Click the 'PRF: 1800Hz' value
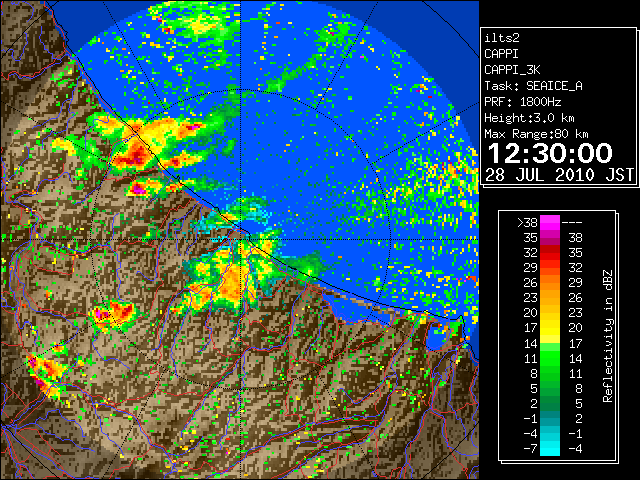 tap(522, 102)
